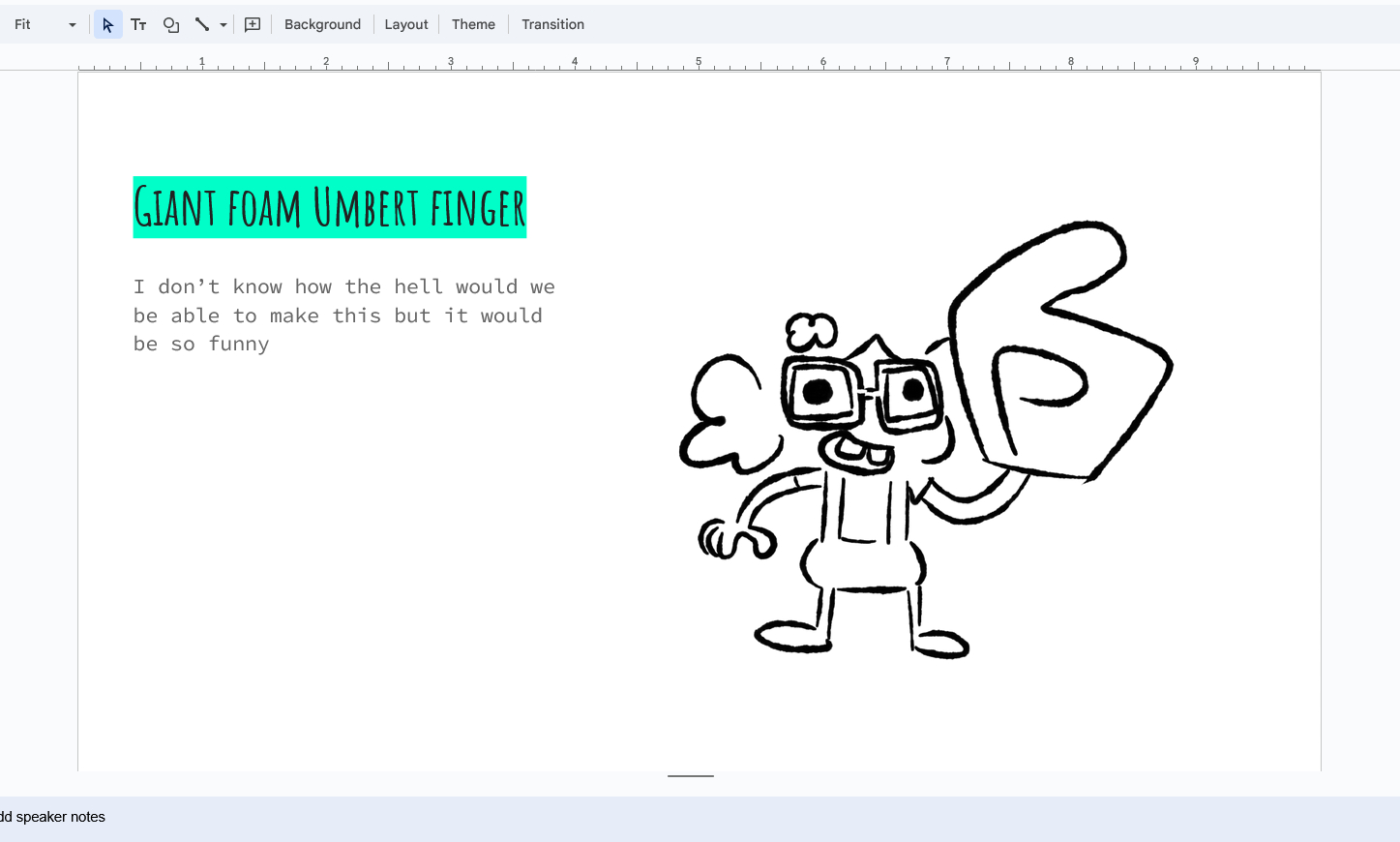Activate the Select arrow cursor tool
Screen dimensions: 1400x842
click(107, 25)
